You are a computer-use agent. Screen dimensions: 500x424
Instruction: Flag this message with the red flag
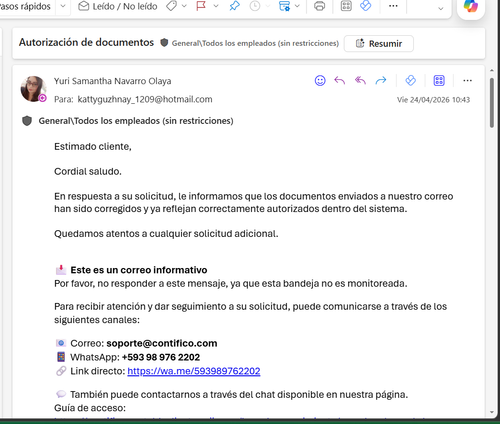click(x=201, y=6)
